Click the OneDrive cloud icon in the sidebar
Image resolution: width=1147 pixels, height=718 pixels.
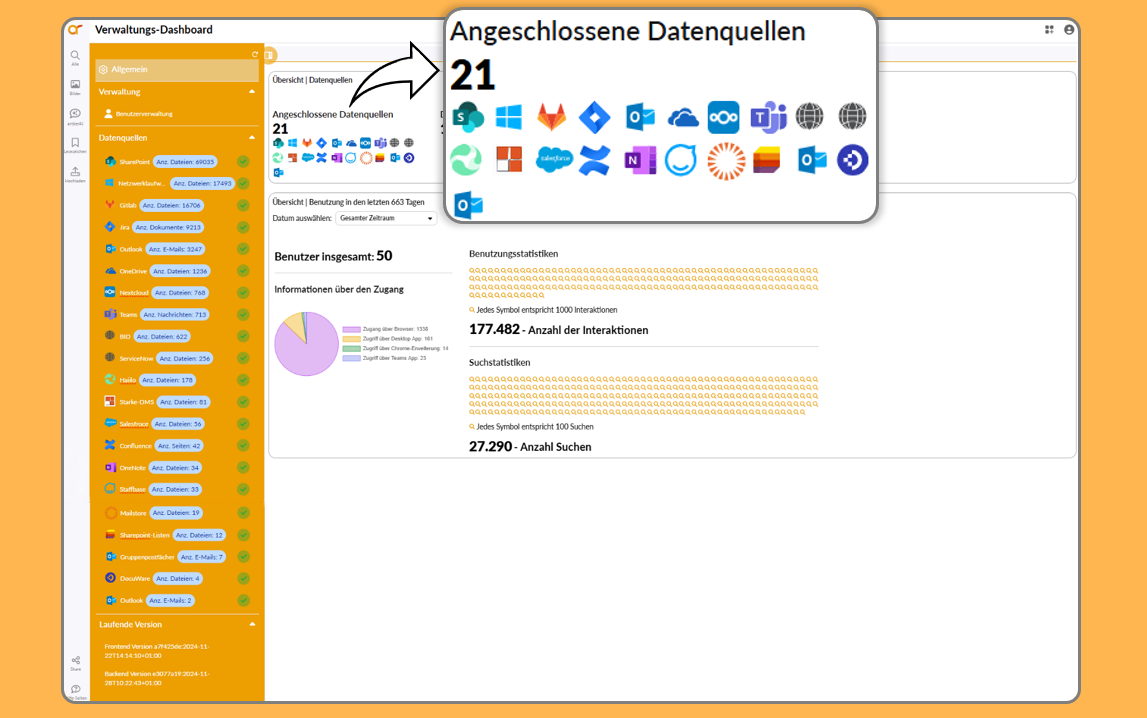[x=110, y=271]
